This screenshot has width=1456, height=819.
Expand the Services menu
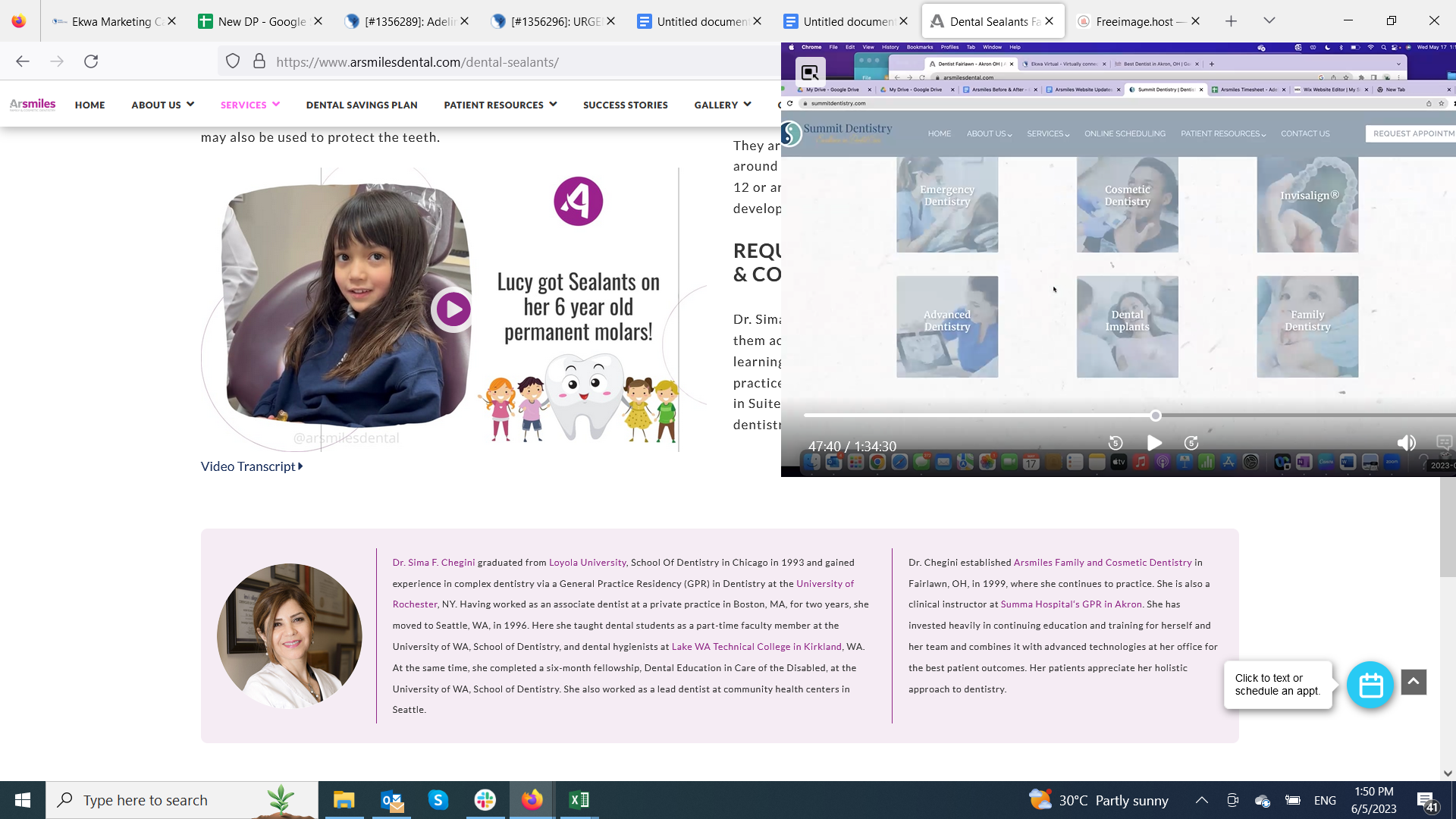tap(249, 105)
